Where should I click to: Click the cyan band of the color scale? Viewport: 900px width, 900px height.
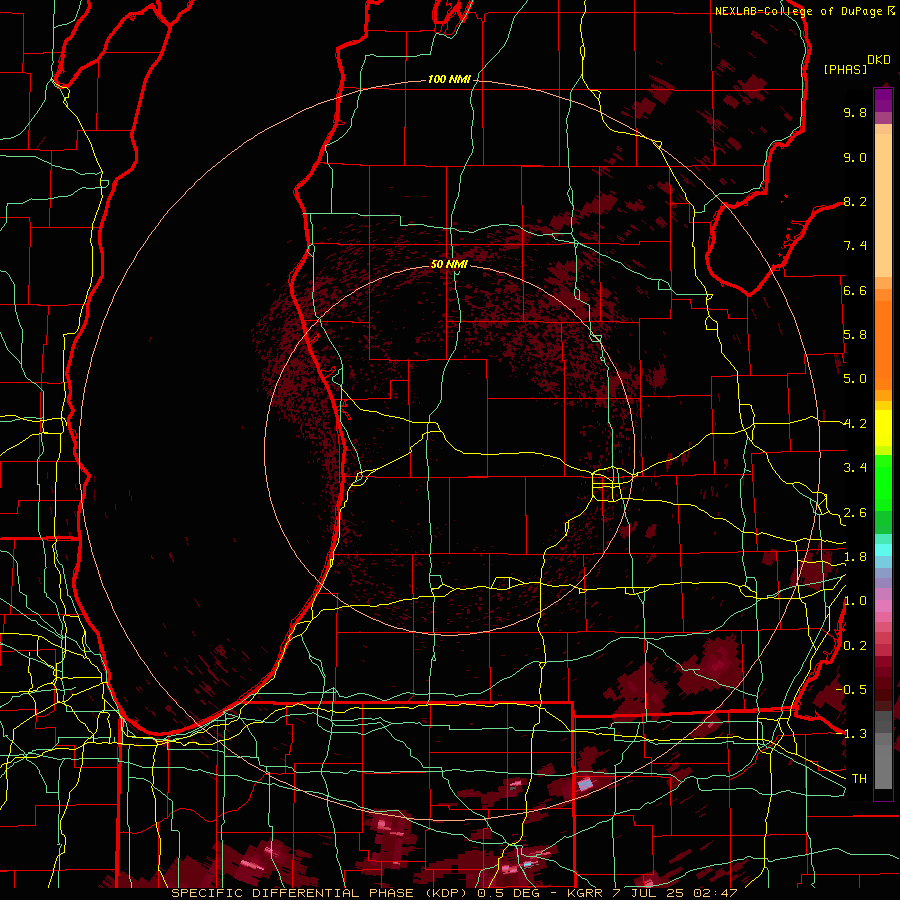(883, 550)
